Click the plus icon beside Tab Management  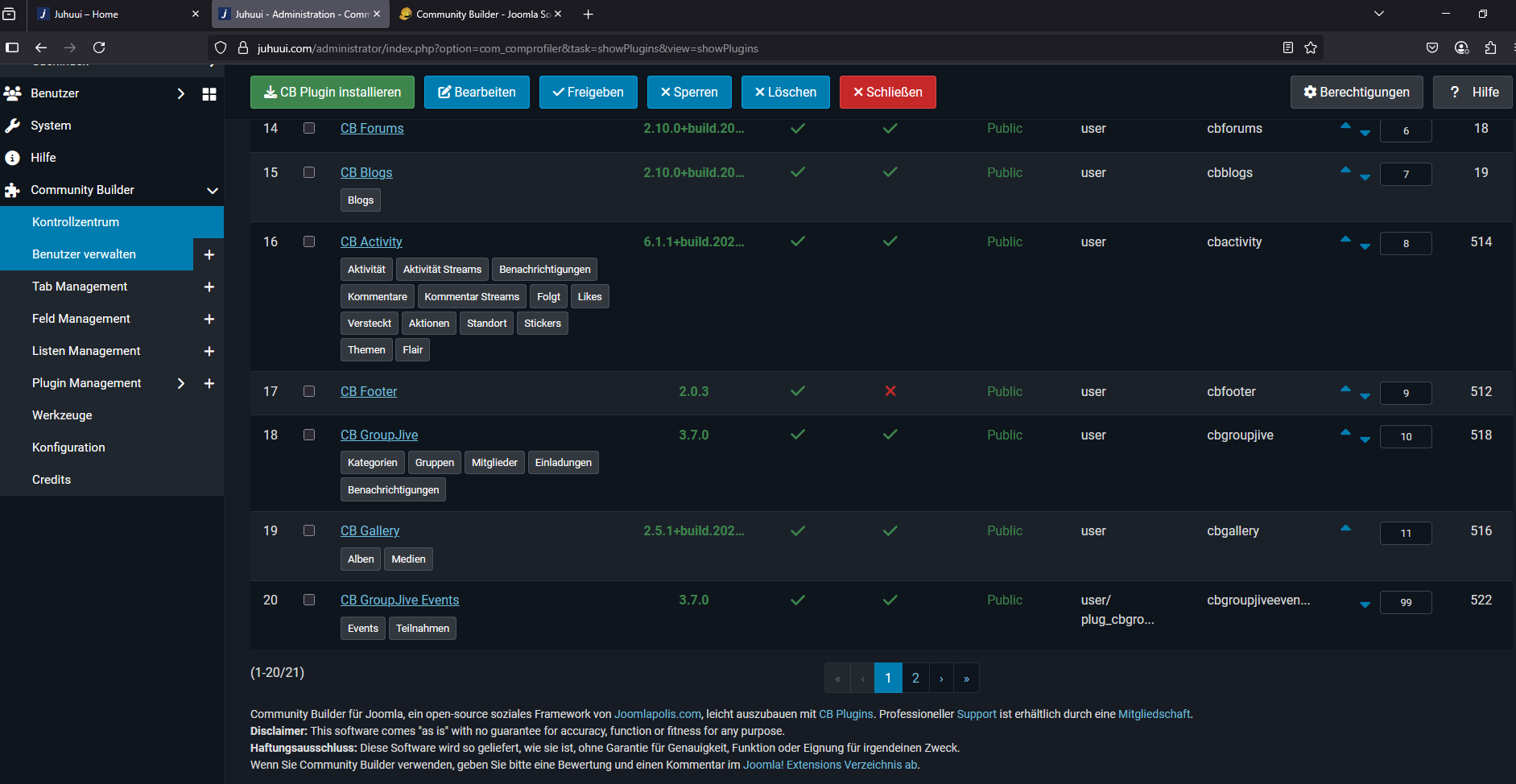click(x=209, y=287)
